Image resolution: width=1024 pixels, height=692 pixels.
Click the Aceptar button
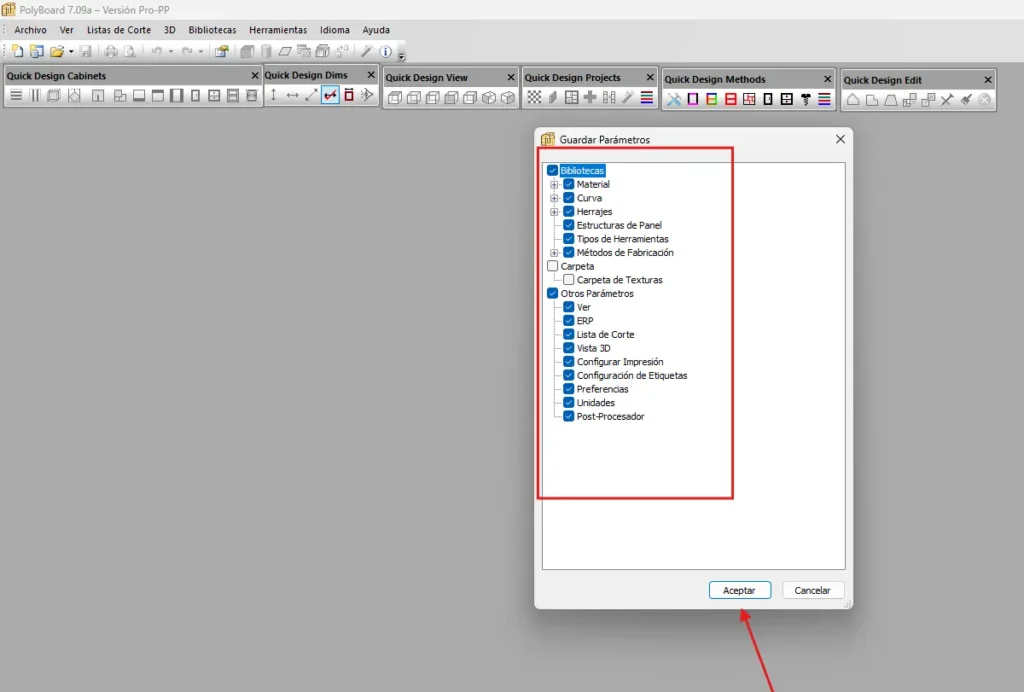739,590
